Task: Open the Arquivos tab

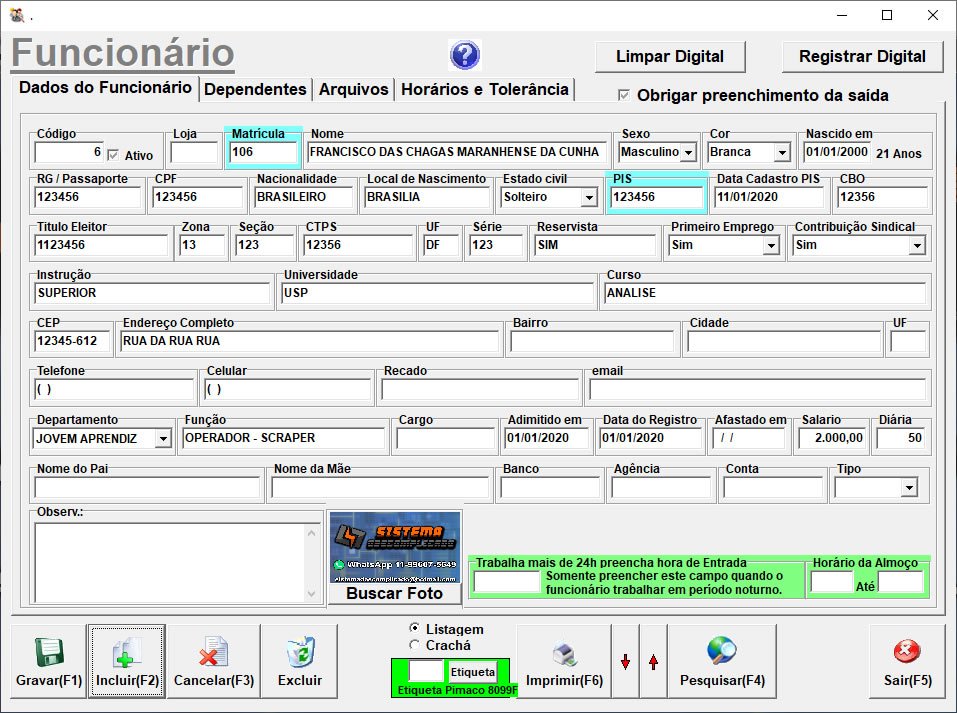Action: (x=353, y=89)
